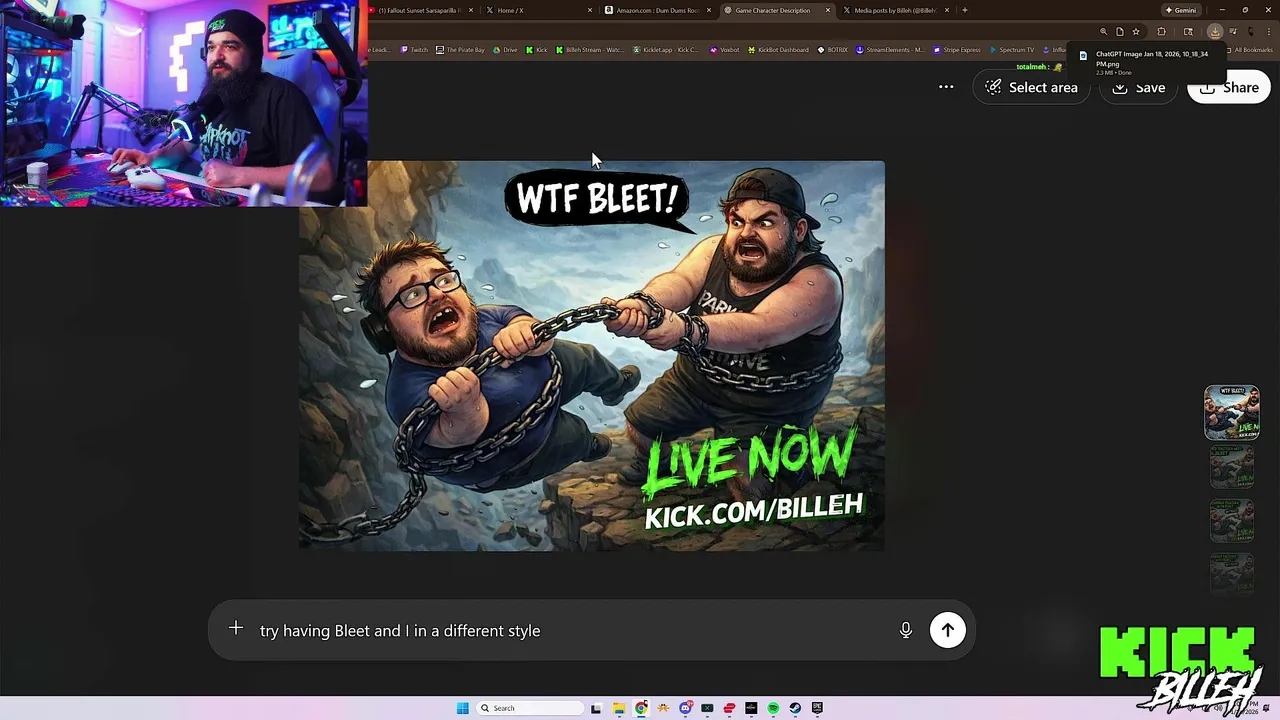
Task: Select the third image version thumbnail
Action: pyautogui.click(x=1232, y=520)
